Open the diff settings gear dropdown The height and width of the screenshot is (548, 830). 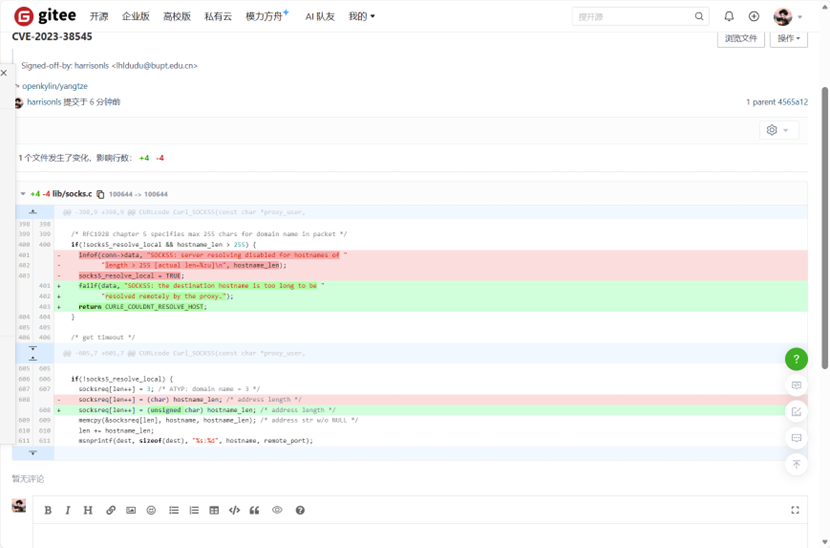coord(777,130)
